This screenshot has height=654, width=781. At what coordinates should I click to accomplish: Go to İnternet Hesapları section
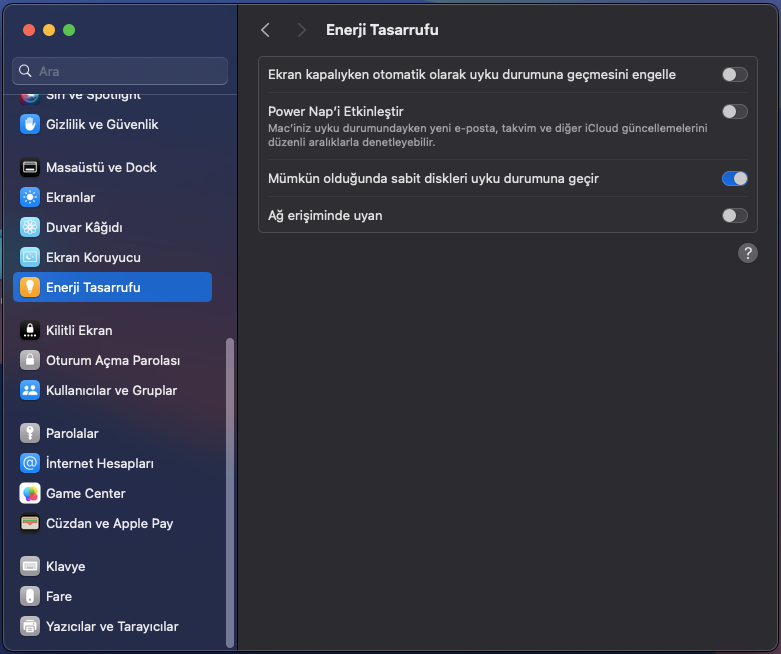point(100,464)
